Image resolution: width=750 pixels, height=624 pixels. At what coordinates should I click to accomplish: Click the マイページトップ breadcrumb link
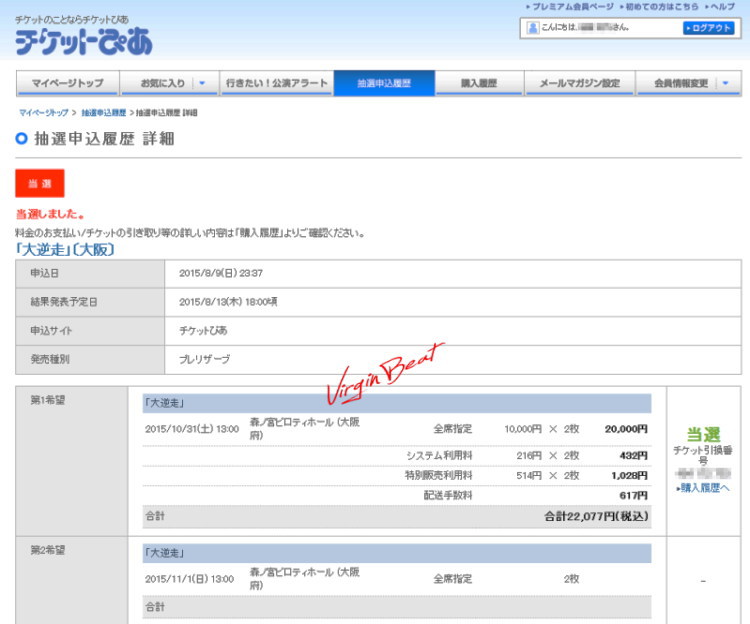click(44, 113)
